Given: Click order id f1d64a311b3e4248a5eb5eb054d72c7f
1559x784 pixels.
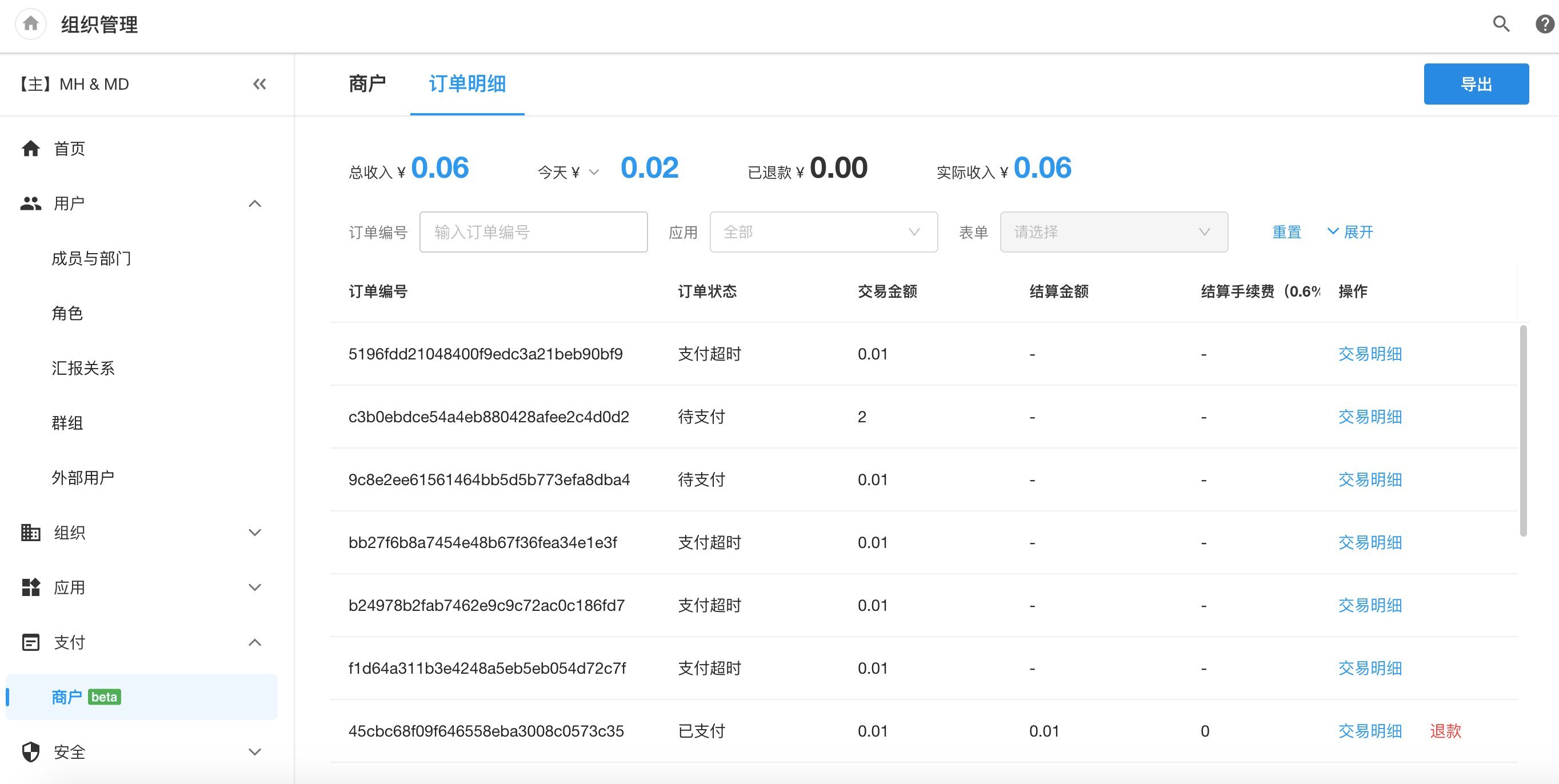Looking at the screenshot, I should 487,669.
